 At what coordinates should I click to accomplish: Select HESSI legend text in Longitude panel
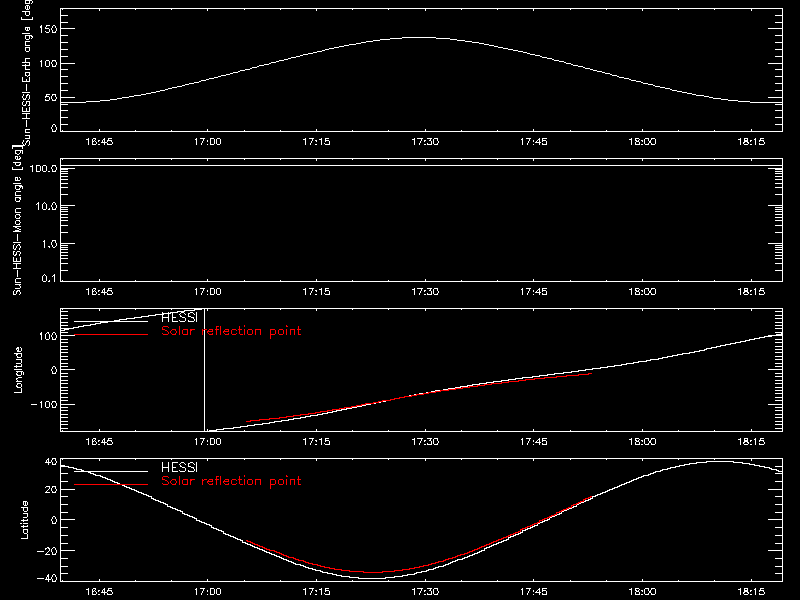(x=179, y=317)
